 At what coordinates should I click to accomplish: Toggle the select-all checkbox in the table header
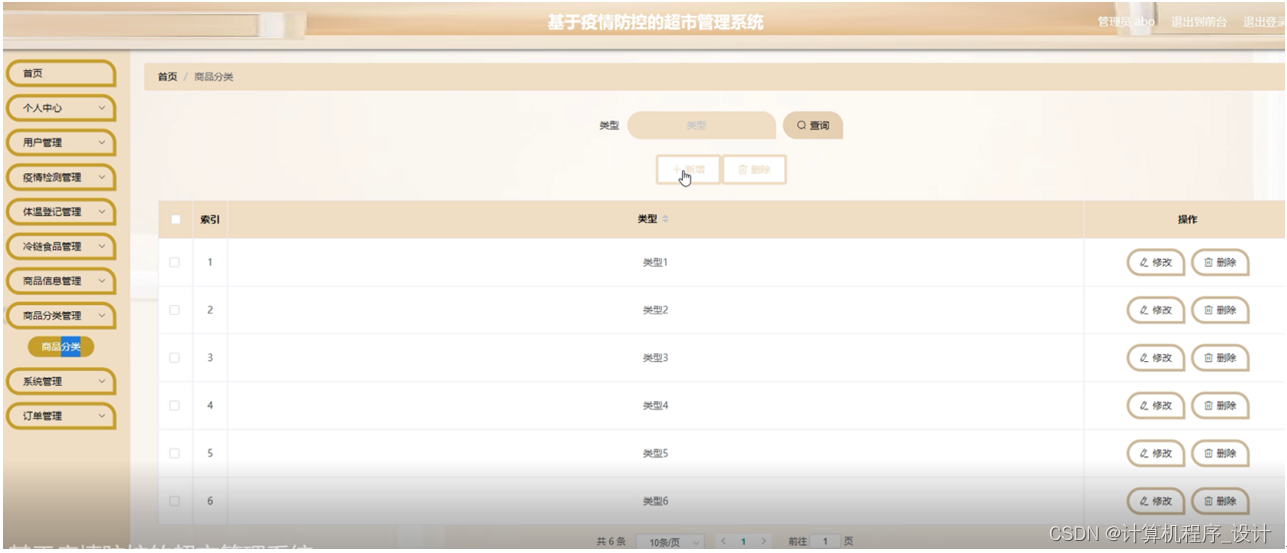pos(176,219)
